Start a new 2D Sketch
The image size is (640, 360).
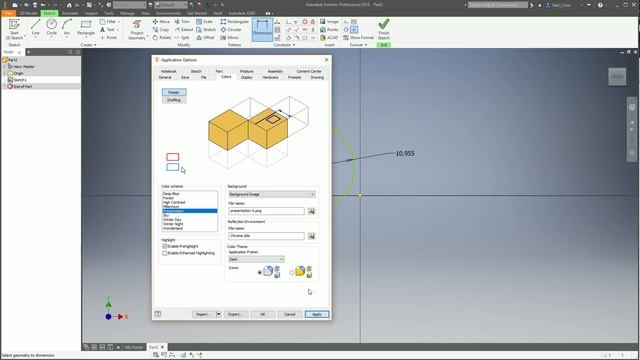pyautogui.click(x=14, y=29)
